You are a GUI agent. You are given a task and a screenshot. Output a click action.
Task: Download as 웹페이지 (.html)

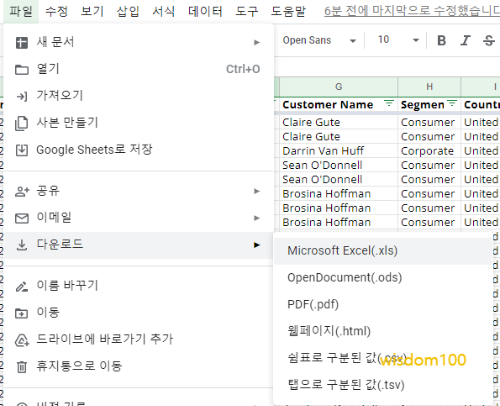[383, 331]
